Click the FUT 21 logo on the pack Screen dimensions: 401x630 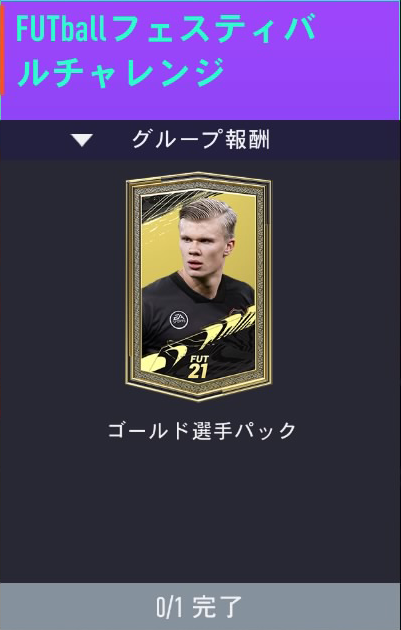tap(198, 366)
